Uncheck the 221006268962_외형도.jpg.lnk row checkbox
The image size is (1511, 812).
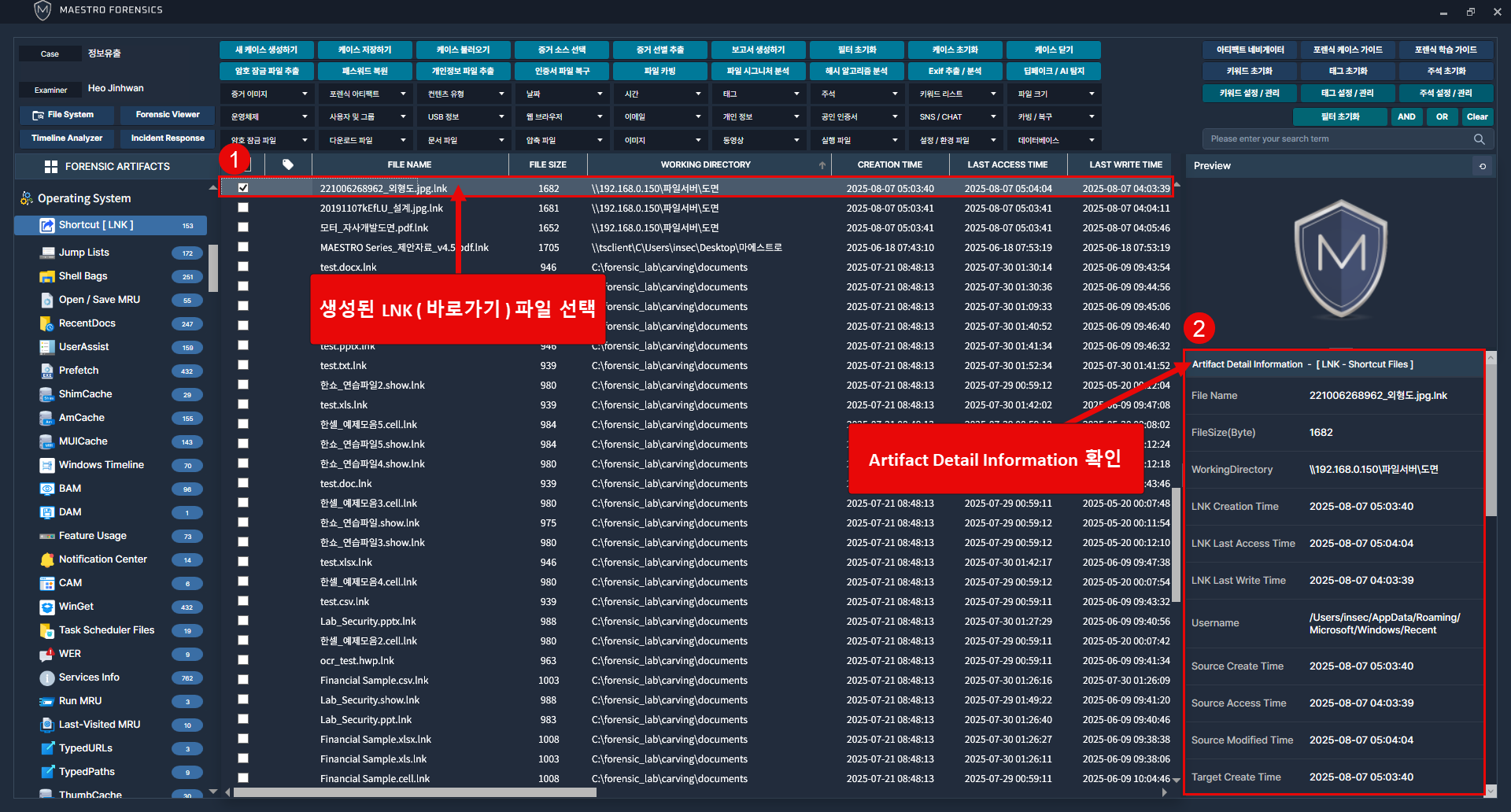click(243, 188)
